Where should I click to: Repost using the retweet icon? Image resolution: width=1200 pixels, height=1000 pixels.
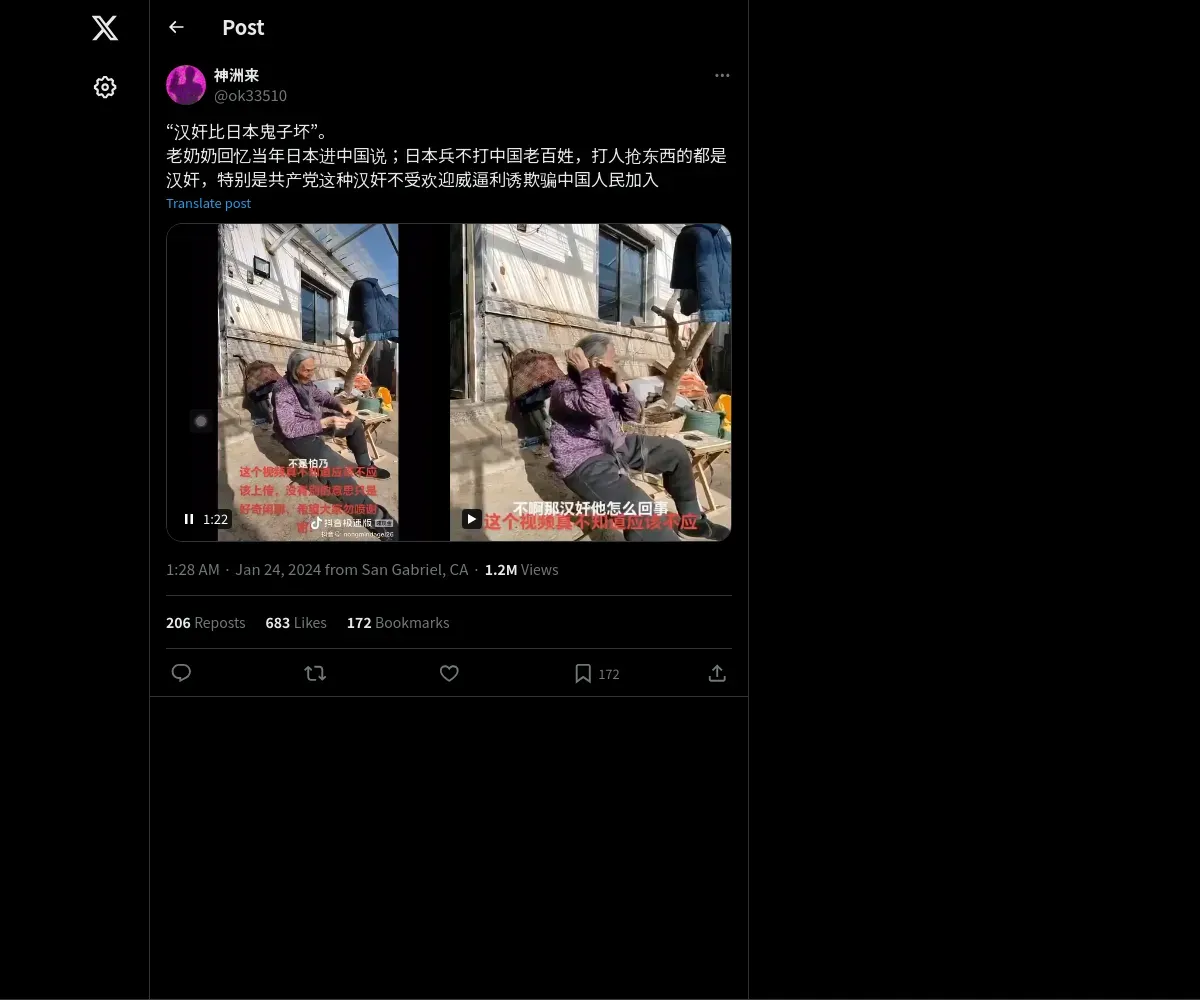(x=315, y=673)
